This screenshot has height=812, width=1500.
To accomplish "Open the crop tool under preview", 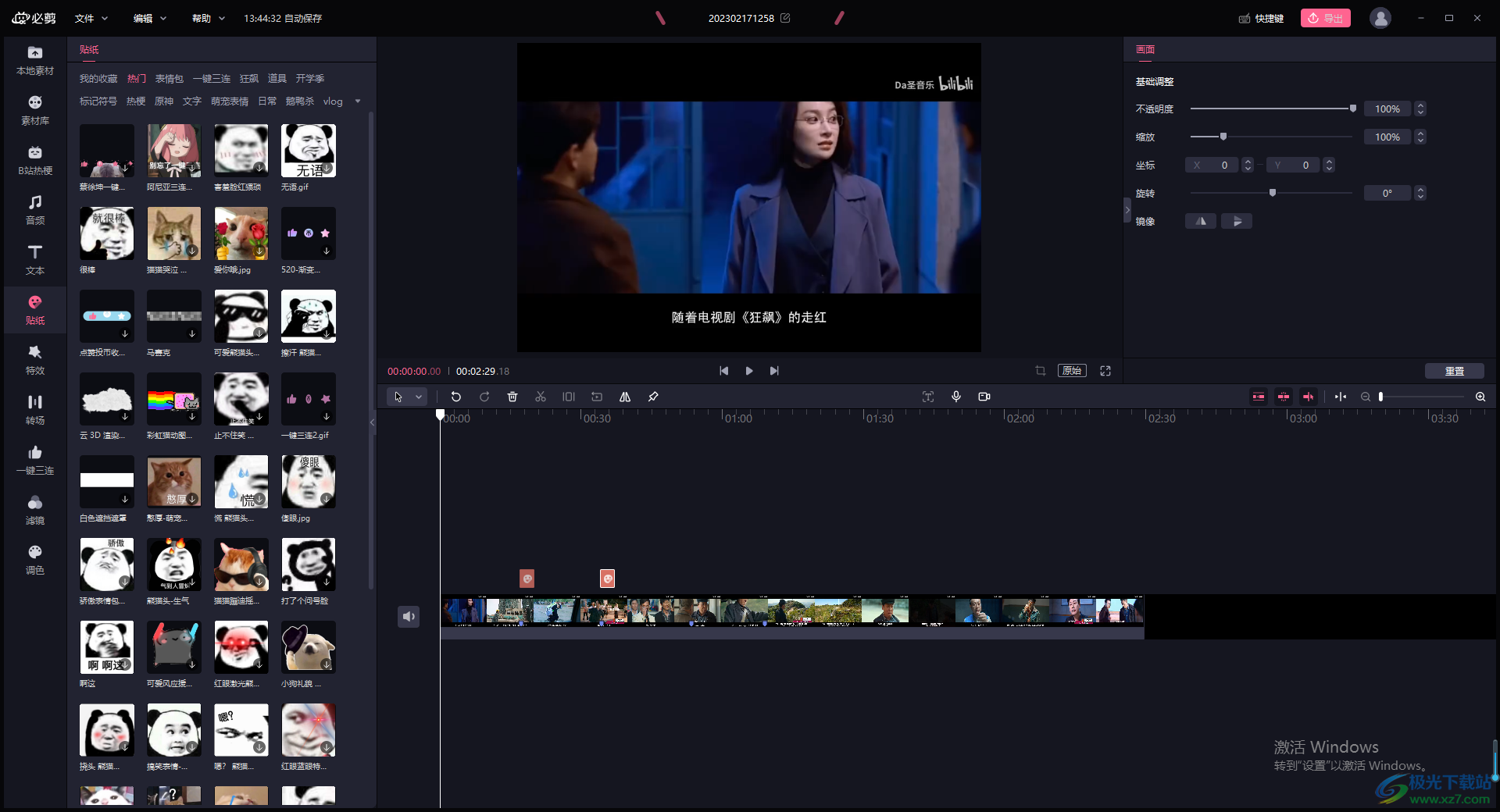I will [1041, 371].
